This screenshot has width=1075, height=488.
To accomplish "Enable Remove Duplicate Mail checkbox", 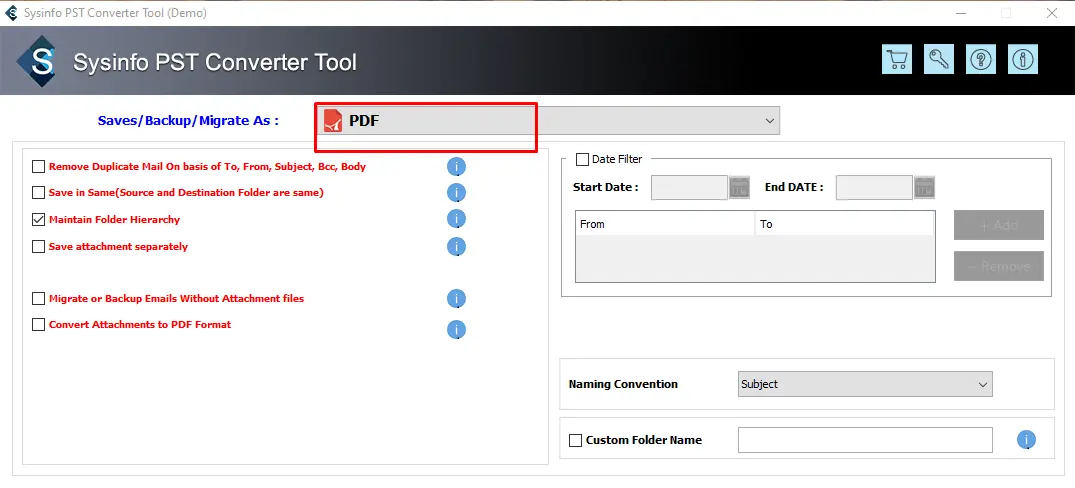I will click(38, 167).
